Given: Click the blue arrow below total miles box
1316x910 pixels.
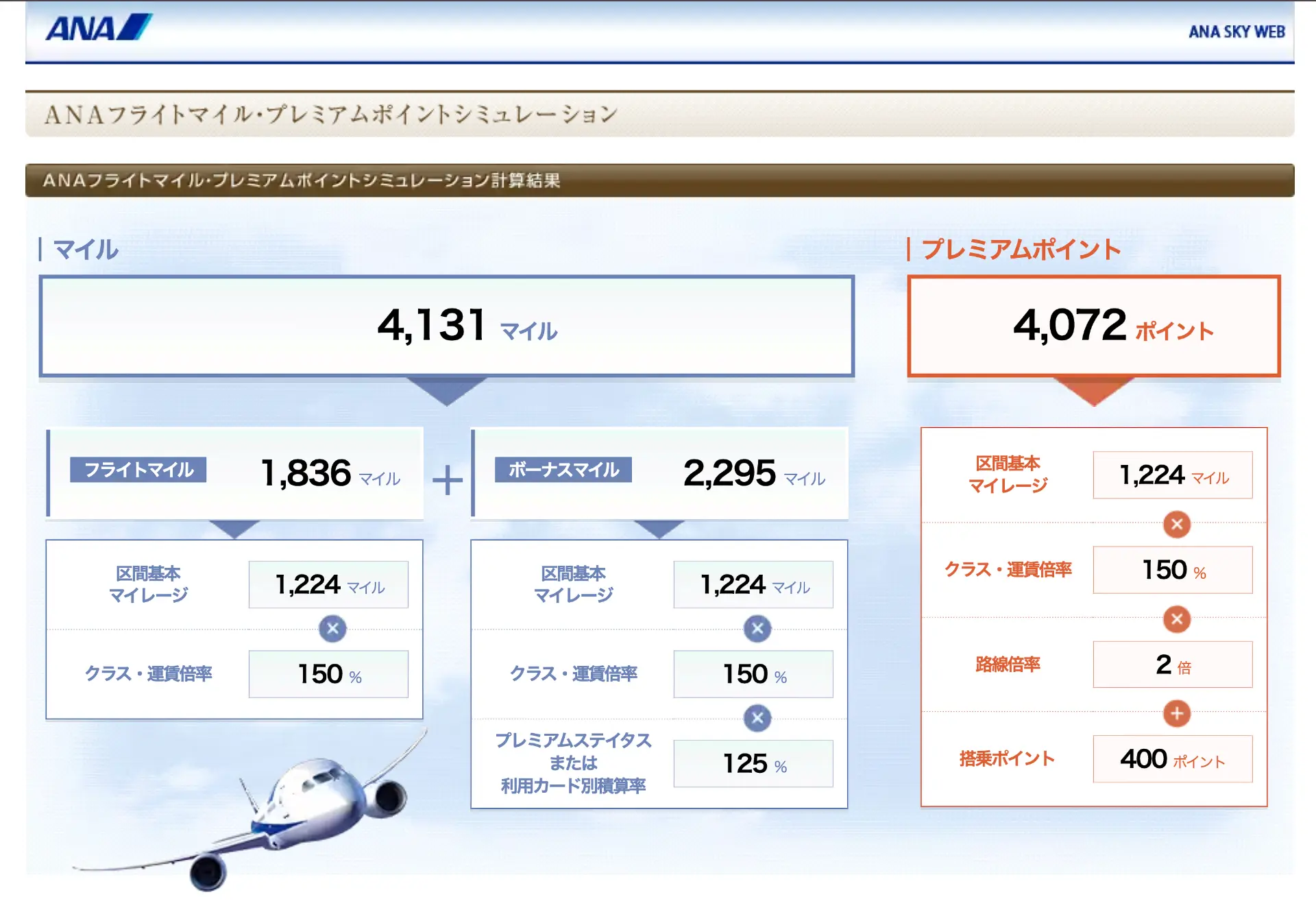Looking at the screenshot, I should click(447, 391).
